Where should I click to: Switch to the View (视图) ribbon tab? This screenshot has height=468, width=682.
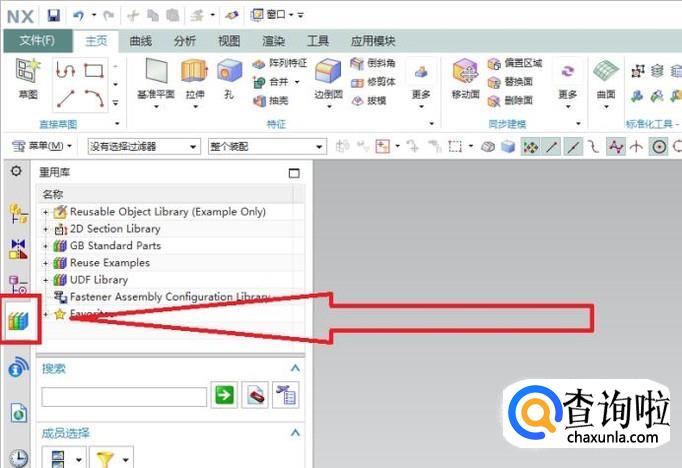click(x=229, y=41)
